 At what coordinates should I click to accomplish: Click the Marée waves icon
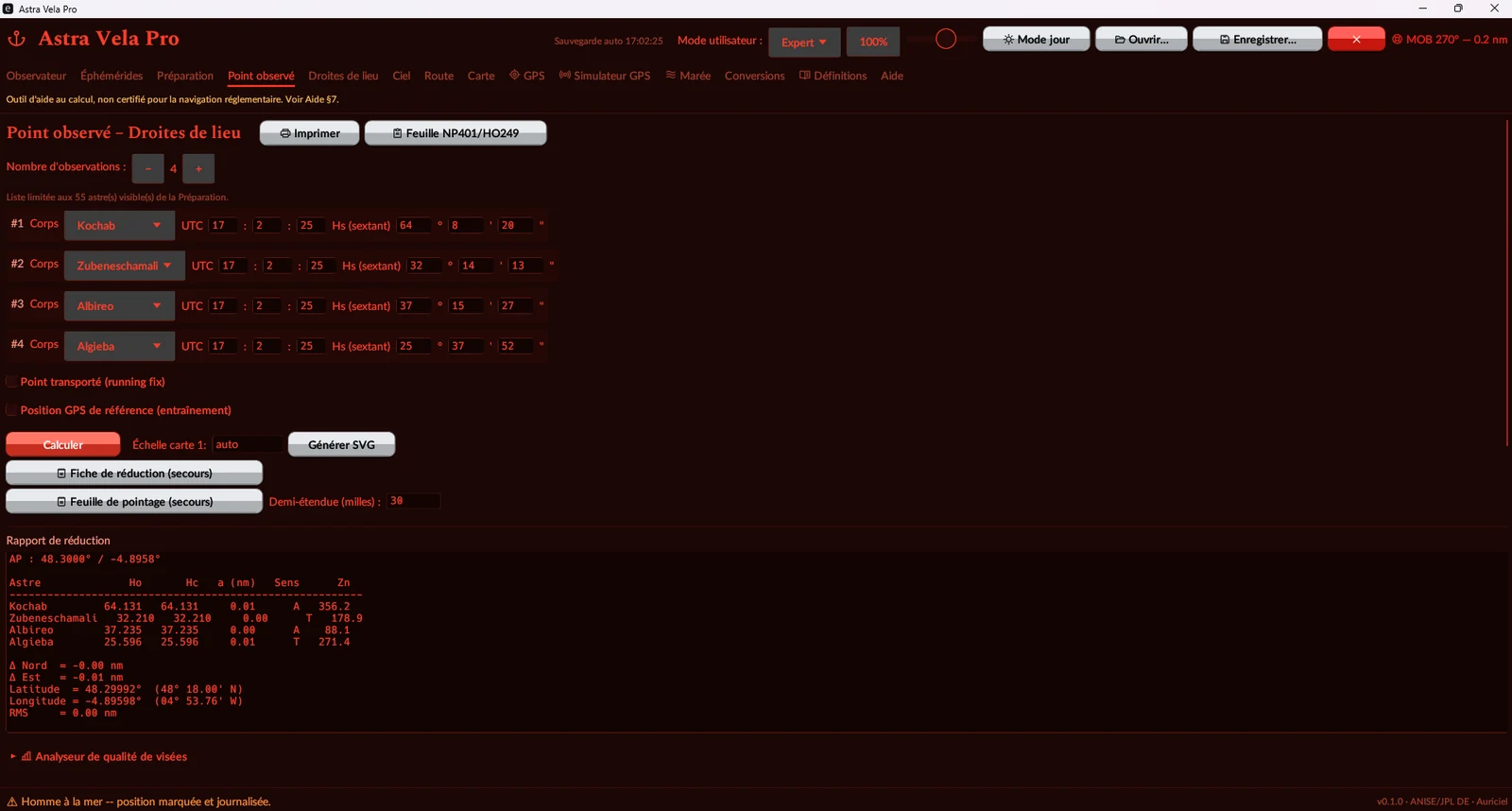click(x=671, y=75)
